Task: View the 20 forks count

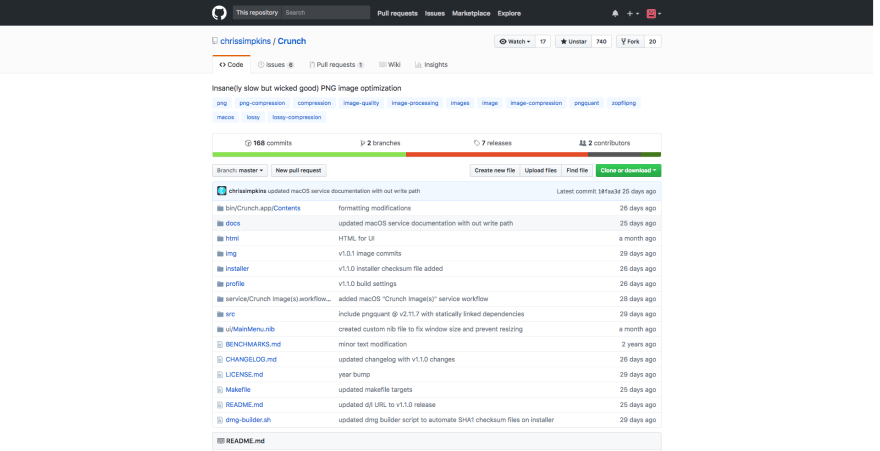Action: click(653, 42)
